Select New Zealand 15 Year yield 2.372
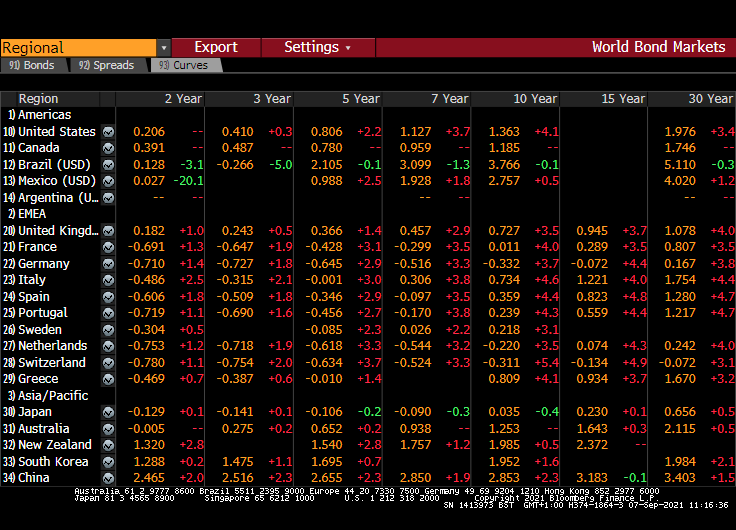736x530 pixels. [x=592, y=445]
